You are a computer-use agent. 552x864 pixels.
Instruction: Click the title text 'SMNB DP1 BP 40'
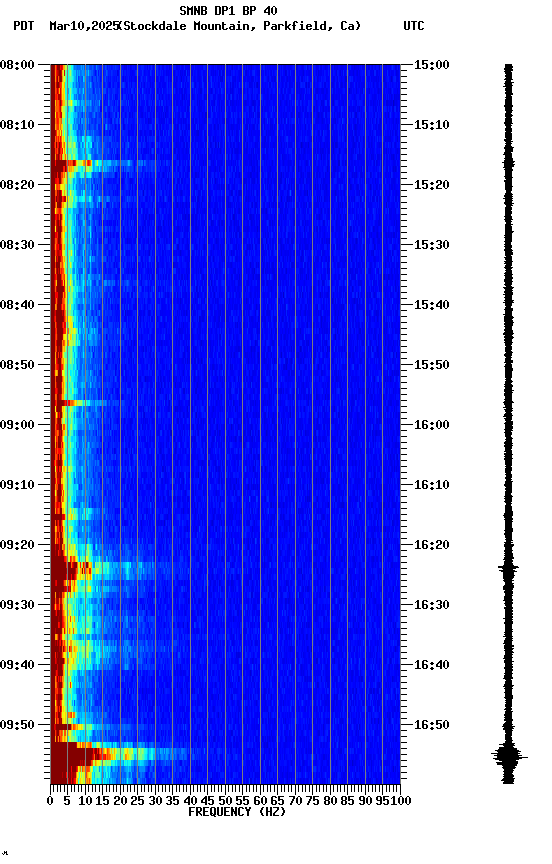point(228,10)
